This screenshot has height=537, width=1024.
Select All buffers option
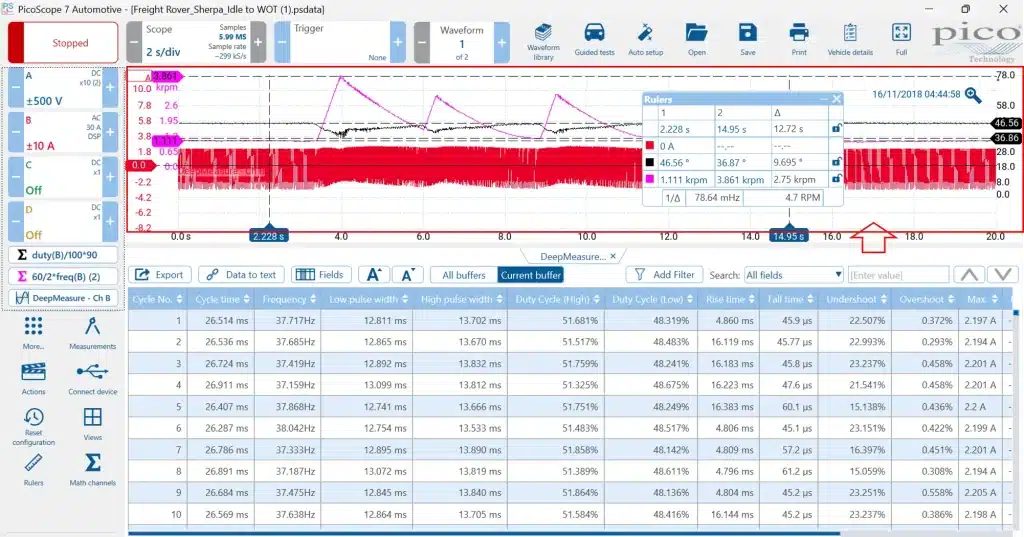(x=464, y=275)
